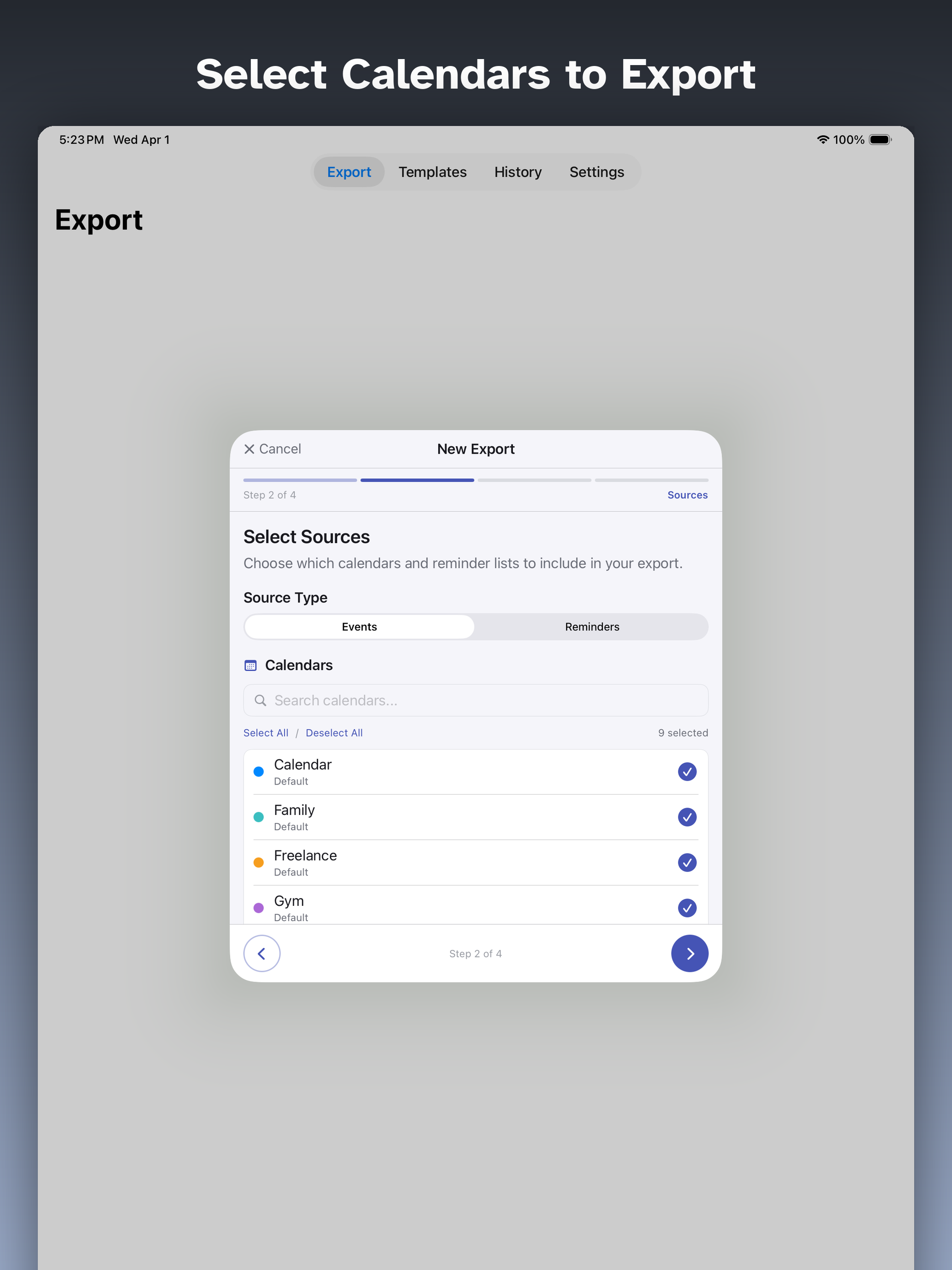Image resolution: width=952 pixels, height=1270 pixels.
Task: Open the Settings tab
Action: coord(596,172)
